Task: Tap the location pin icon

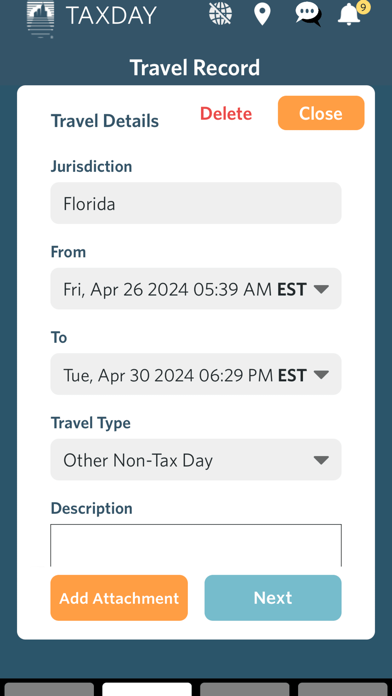Action: tap(262, 14)
